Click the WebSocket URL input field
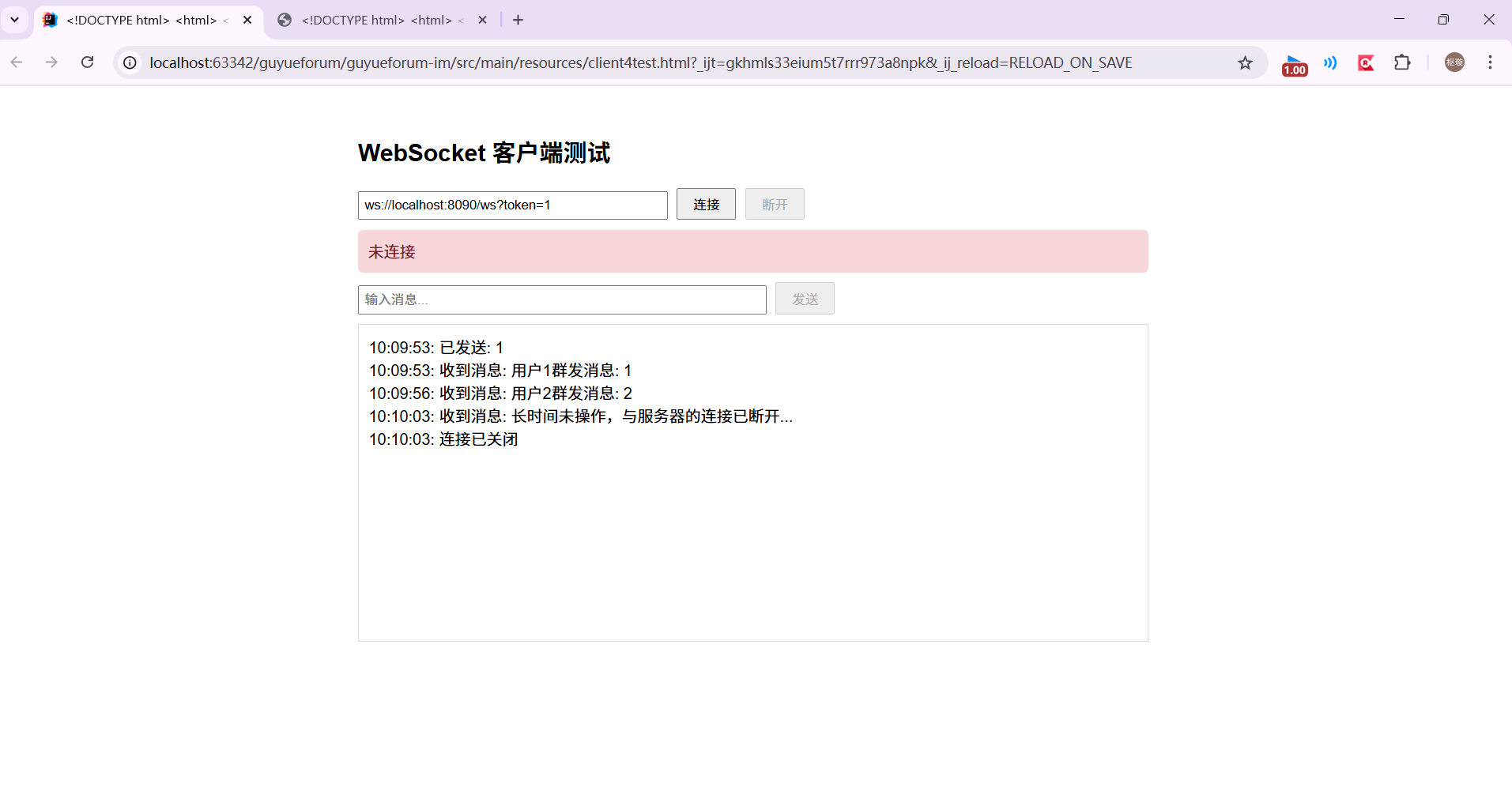Image resolution: width=1512 pixels, height=806 pixels. tap(513, 205)
